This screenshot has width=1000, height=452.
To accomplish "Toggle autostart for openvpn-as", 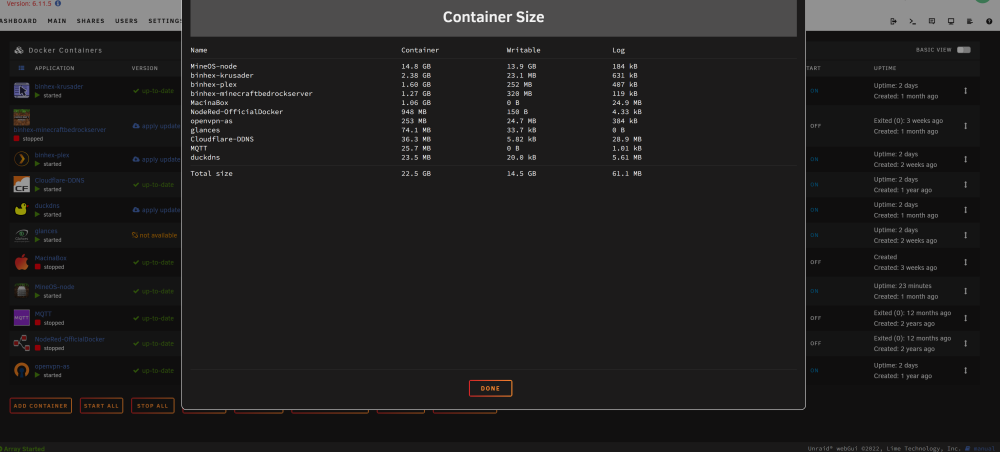I will coord(814,370).
